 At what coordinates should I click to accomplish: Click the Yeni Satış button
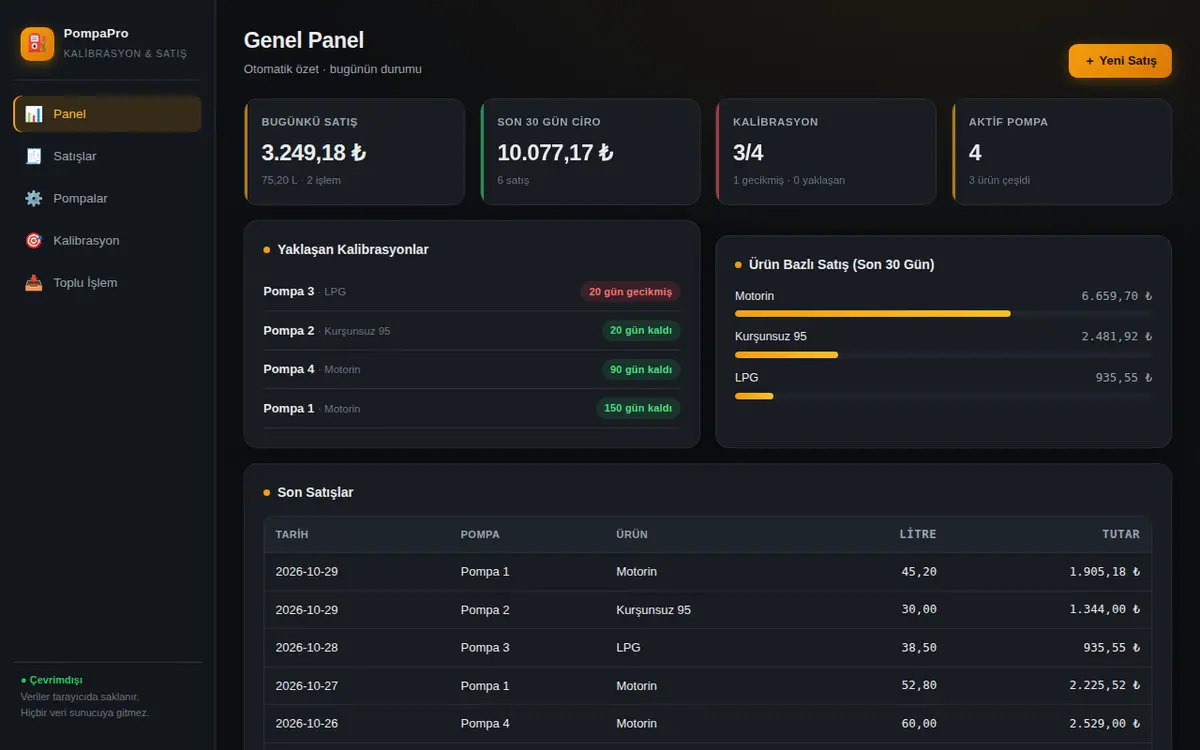[x=1120, y=61]
